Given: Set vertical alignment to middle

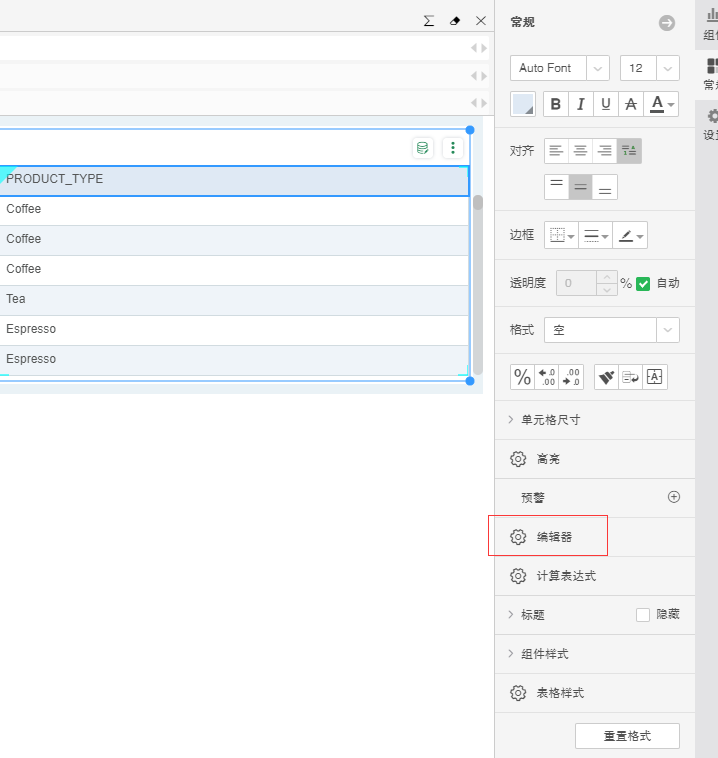Looking at the screenshot, I should tap(581, 187).
